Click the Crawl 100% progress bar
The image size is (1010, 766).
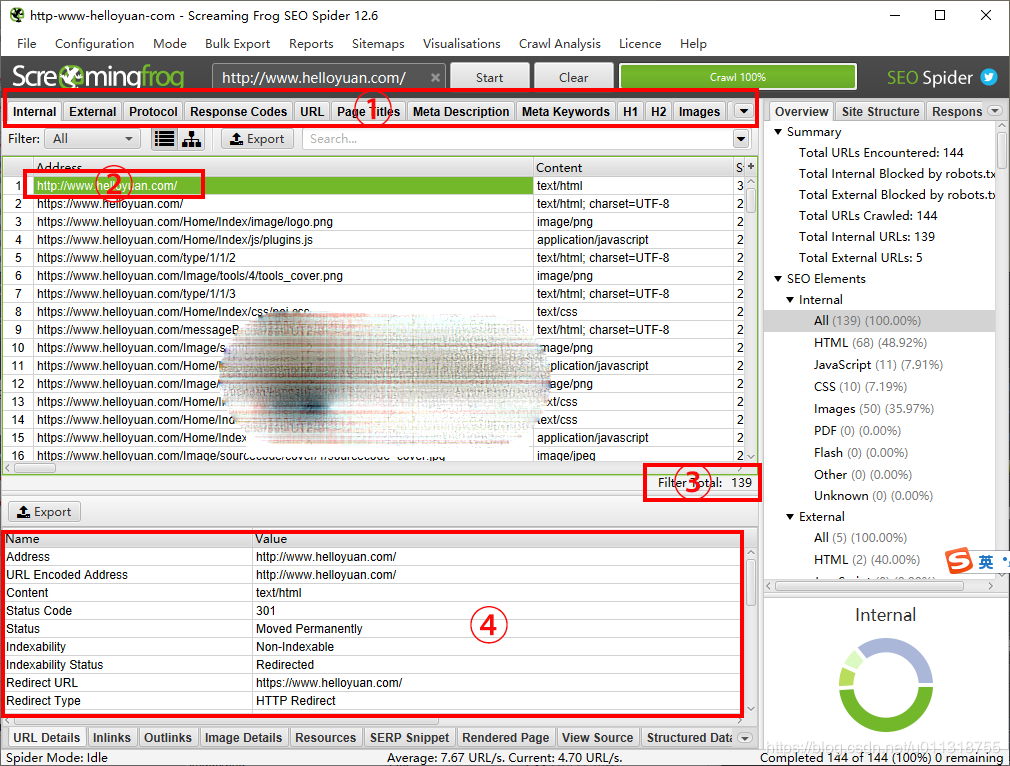point(738,77)
